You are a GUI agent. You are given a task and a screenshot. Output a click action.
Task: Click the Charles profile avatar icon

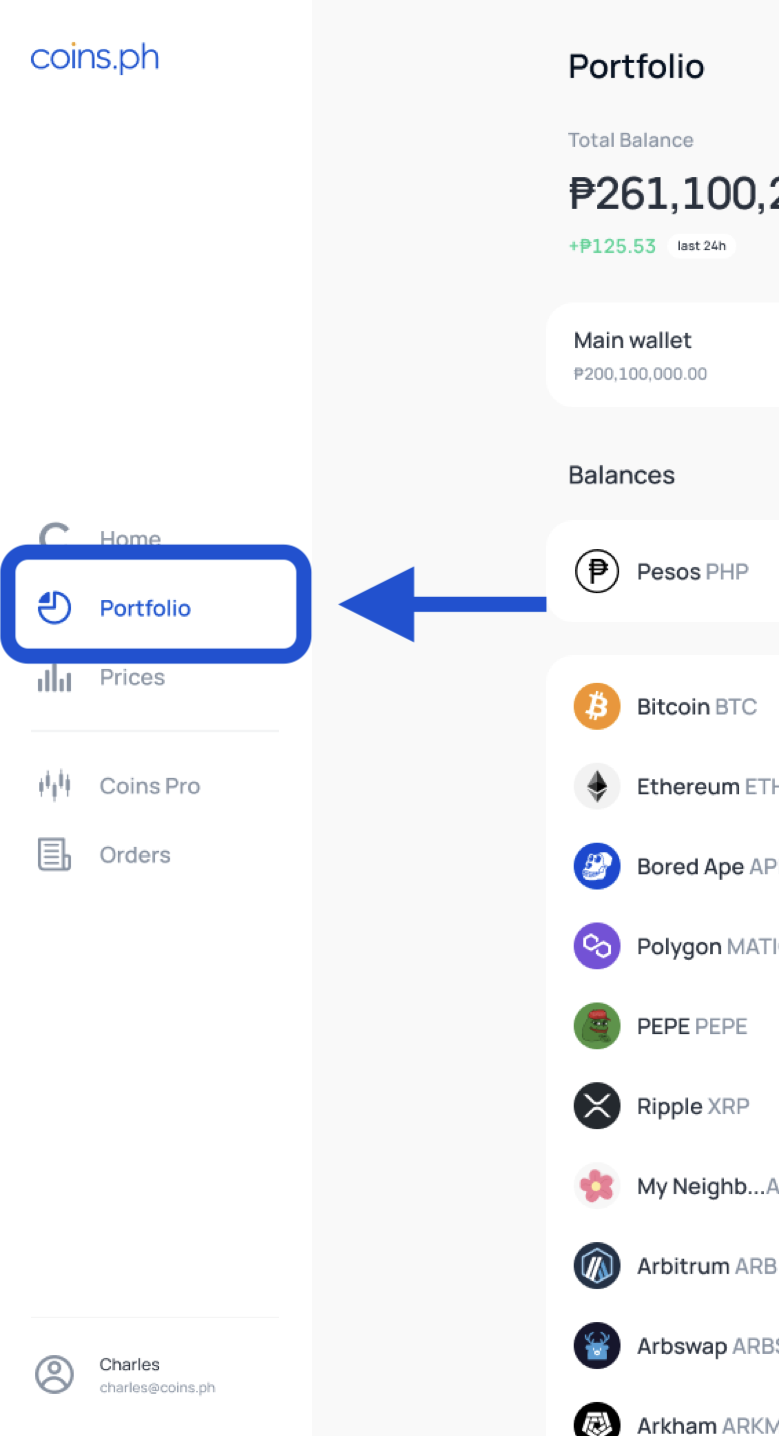point(54,1375)
